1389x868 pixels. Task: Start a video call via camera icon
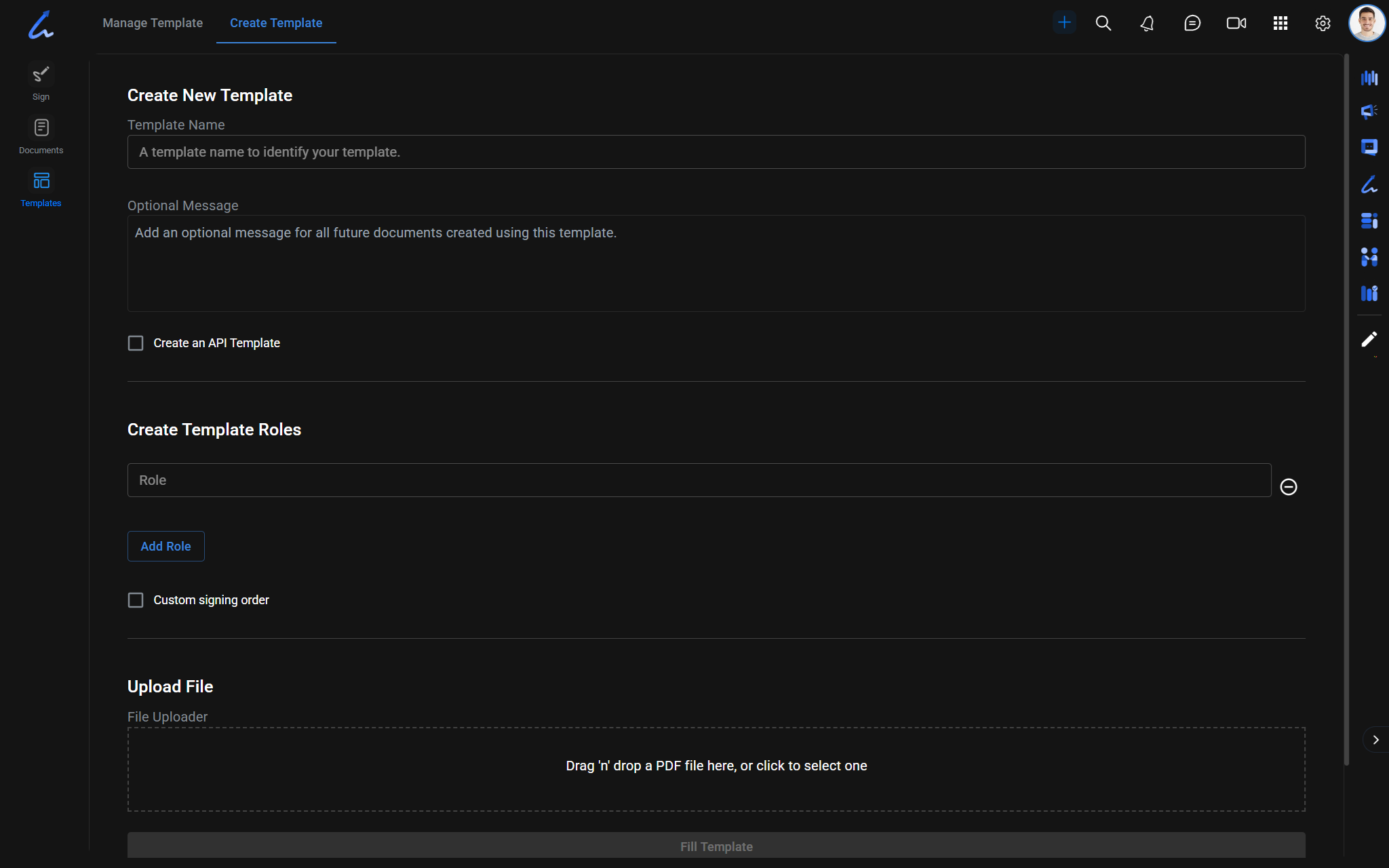point(1236,23)
